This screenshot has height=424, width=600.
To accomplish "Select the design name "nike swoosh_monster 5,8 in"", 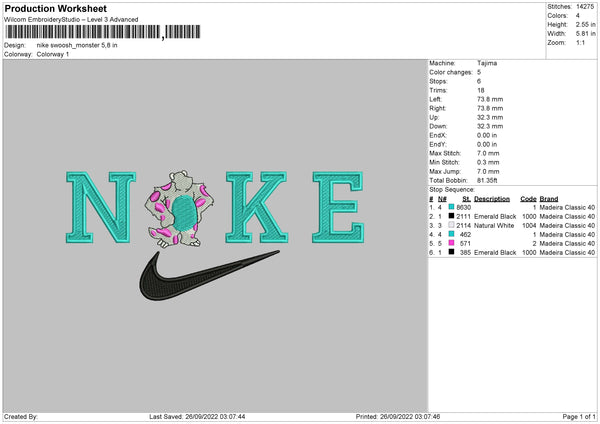I will (x=77, y=45).
